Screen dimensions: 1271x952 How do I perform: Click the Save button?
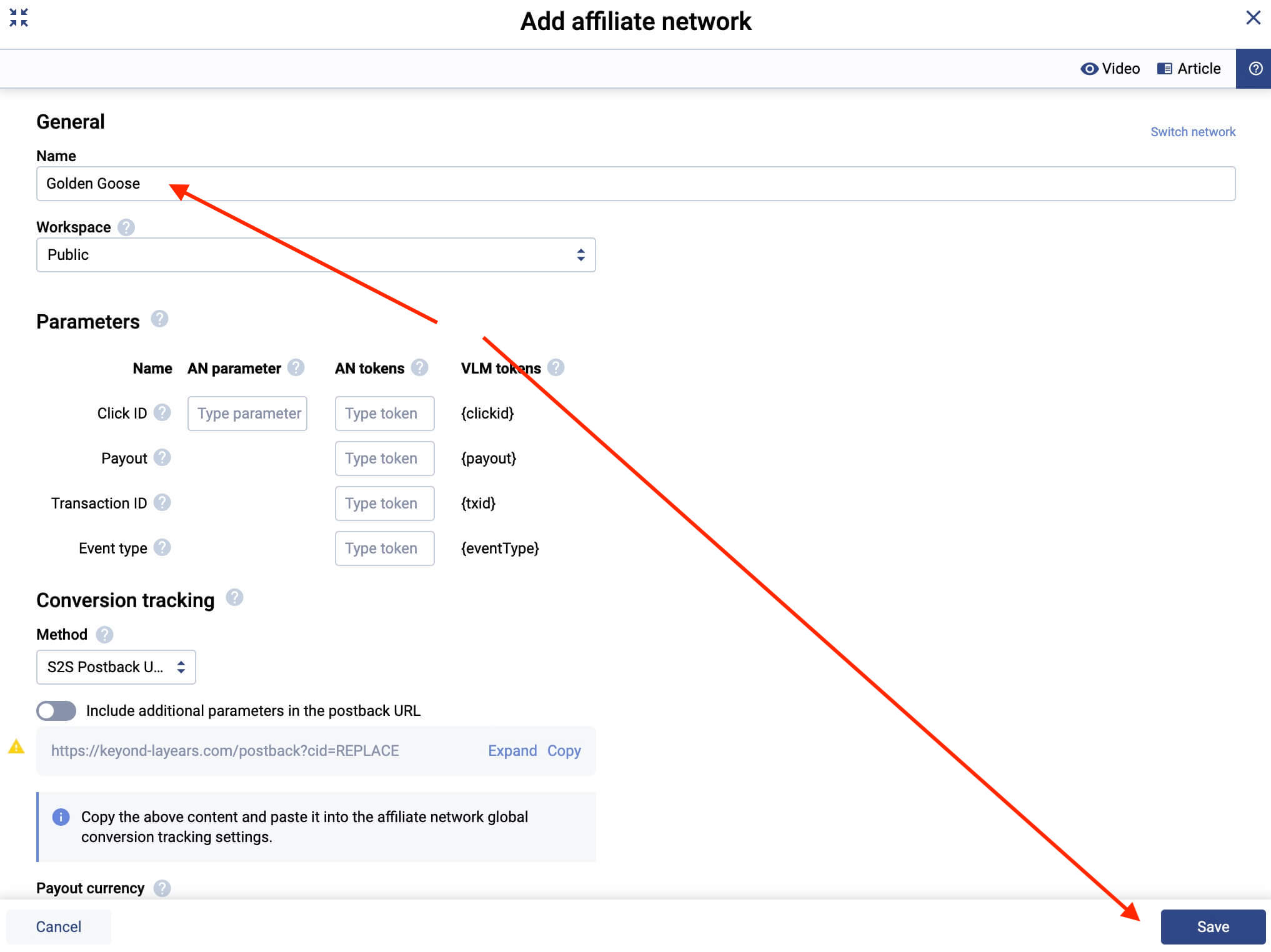(x=1212, y=927)
